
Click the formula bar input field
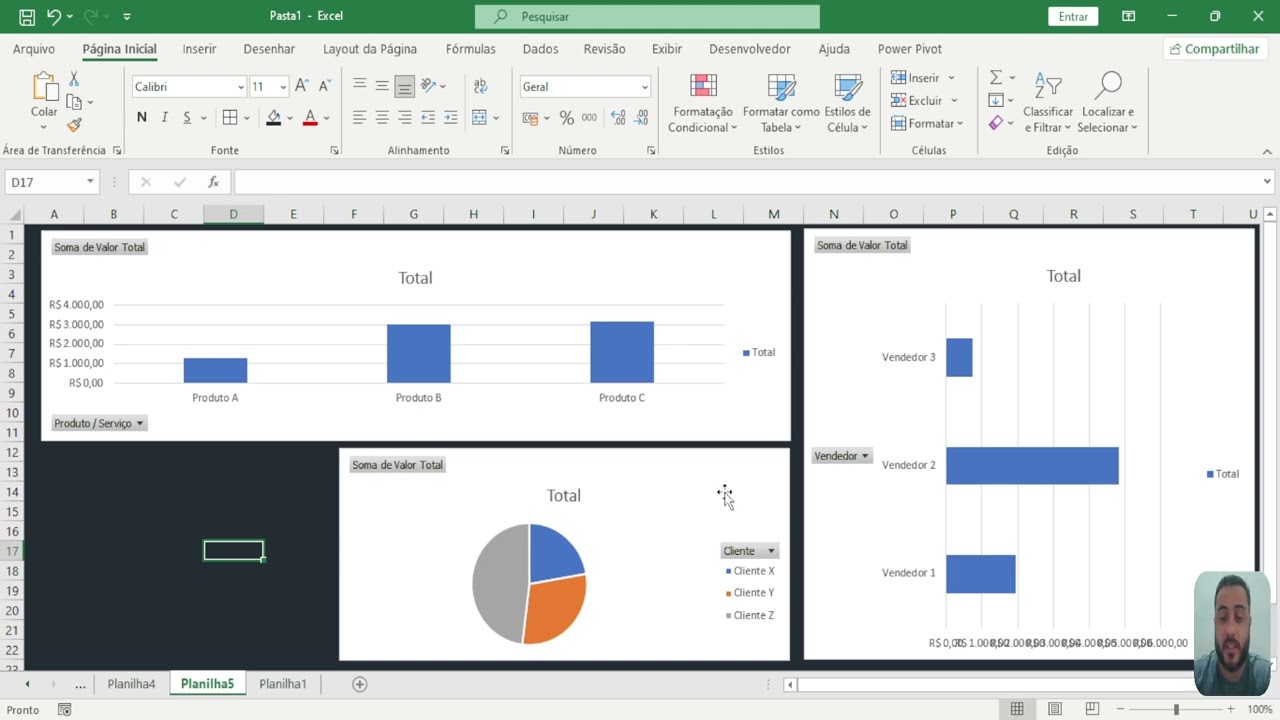(x=746, y=182)
